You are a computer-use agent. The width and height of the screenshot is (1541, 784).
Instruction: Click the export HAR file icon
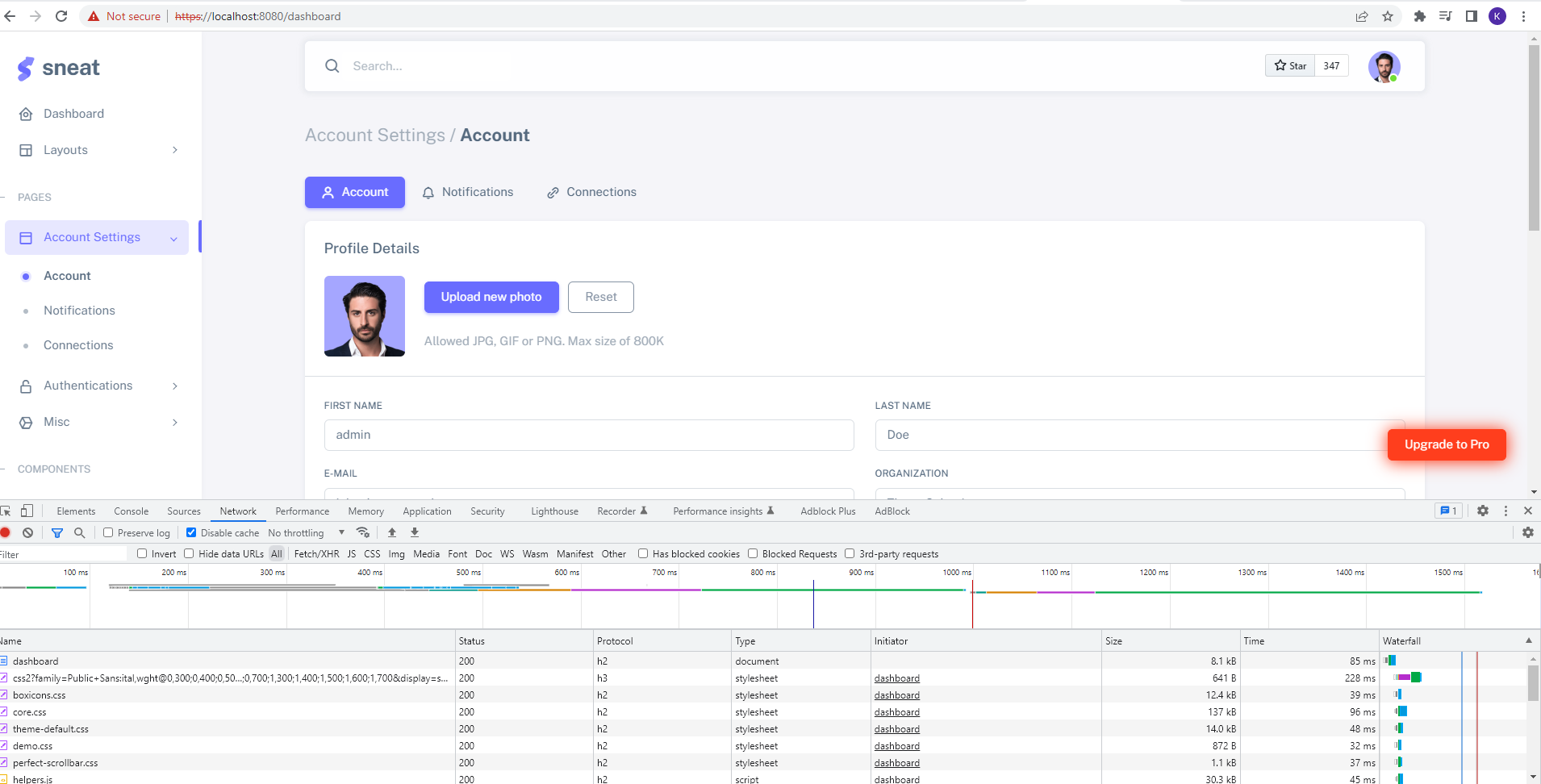[414, 532]
